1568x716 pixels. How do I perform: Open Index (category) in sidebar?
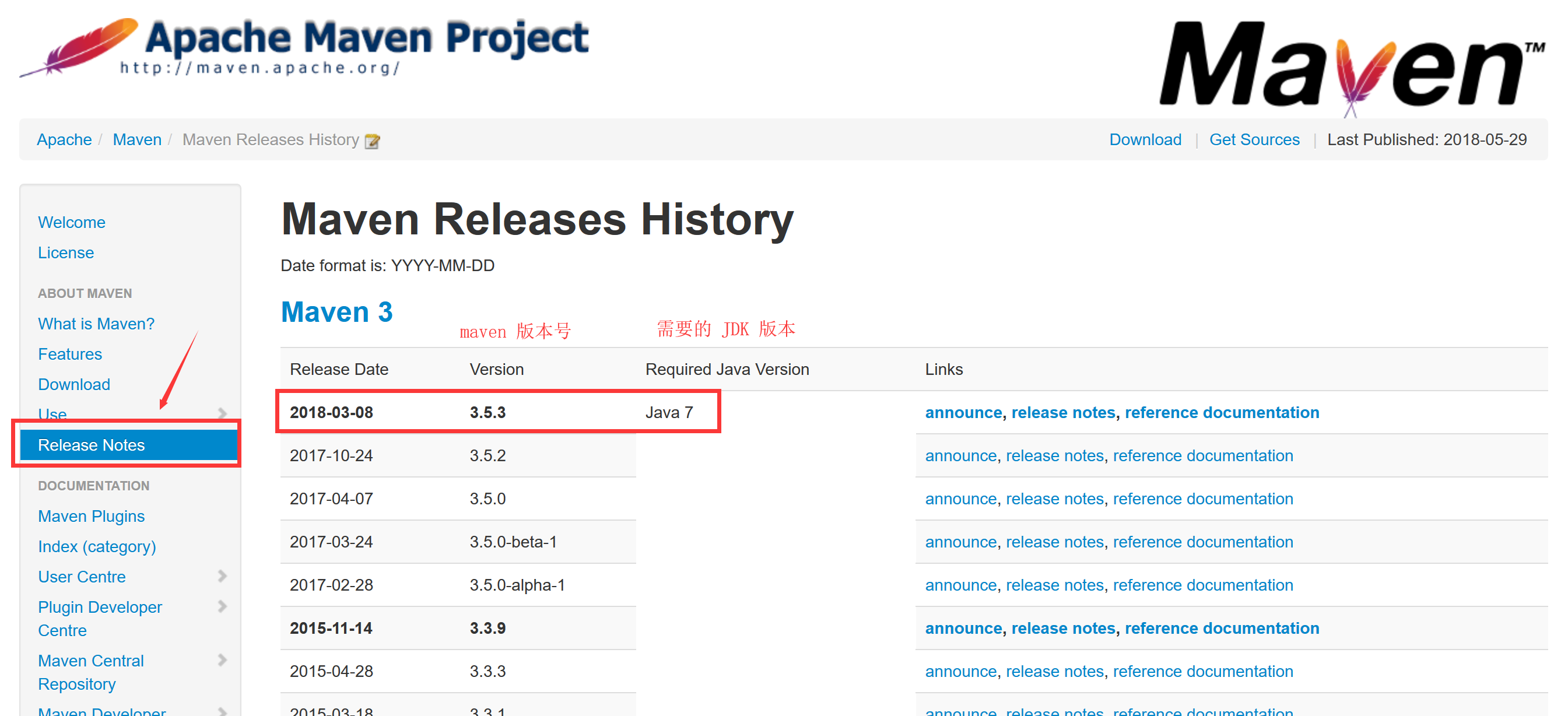pos(97,546)
